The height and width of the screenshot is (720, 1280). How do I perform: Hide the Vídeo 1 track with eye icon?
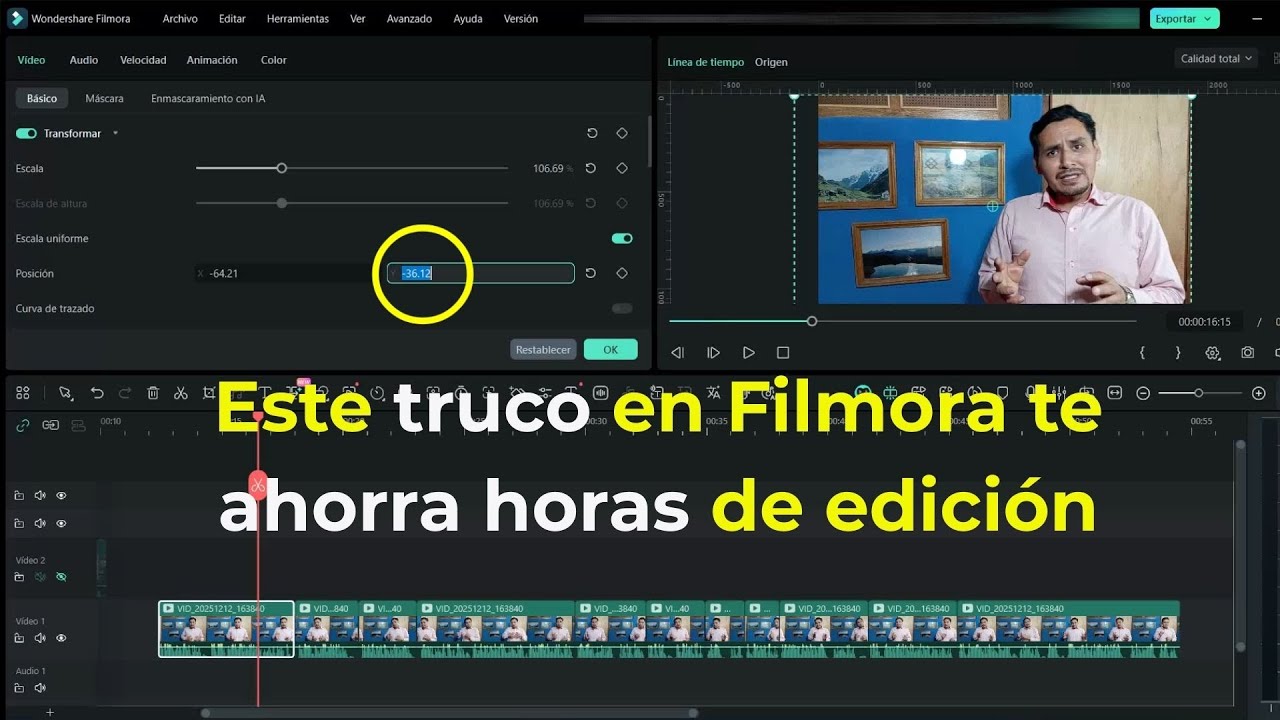(x=61, y=638)
